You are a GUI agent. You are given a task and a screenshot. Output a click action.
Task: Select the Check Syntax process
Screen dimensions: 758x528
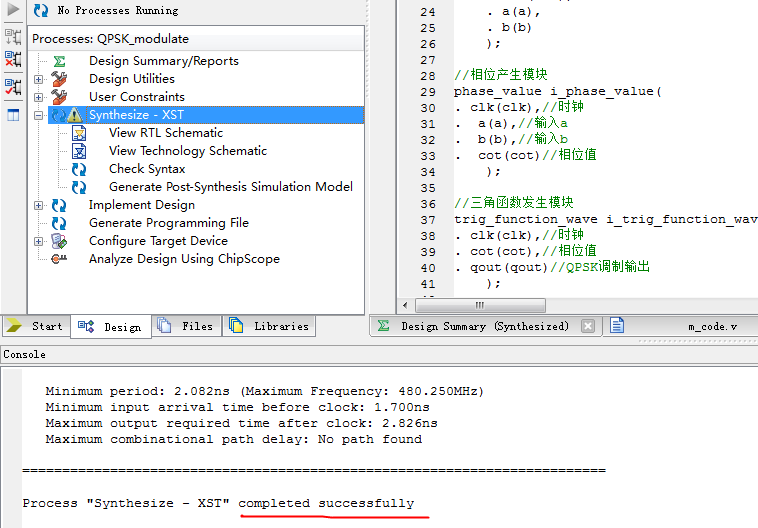[147, 169]
